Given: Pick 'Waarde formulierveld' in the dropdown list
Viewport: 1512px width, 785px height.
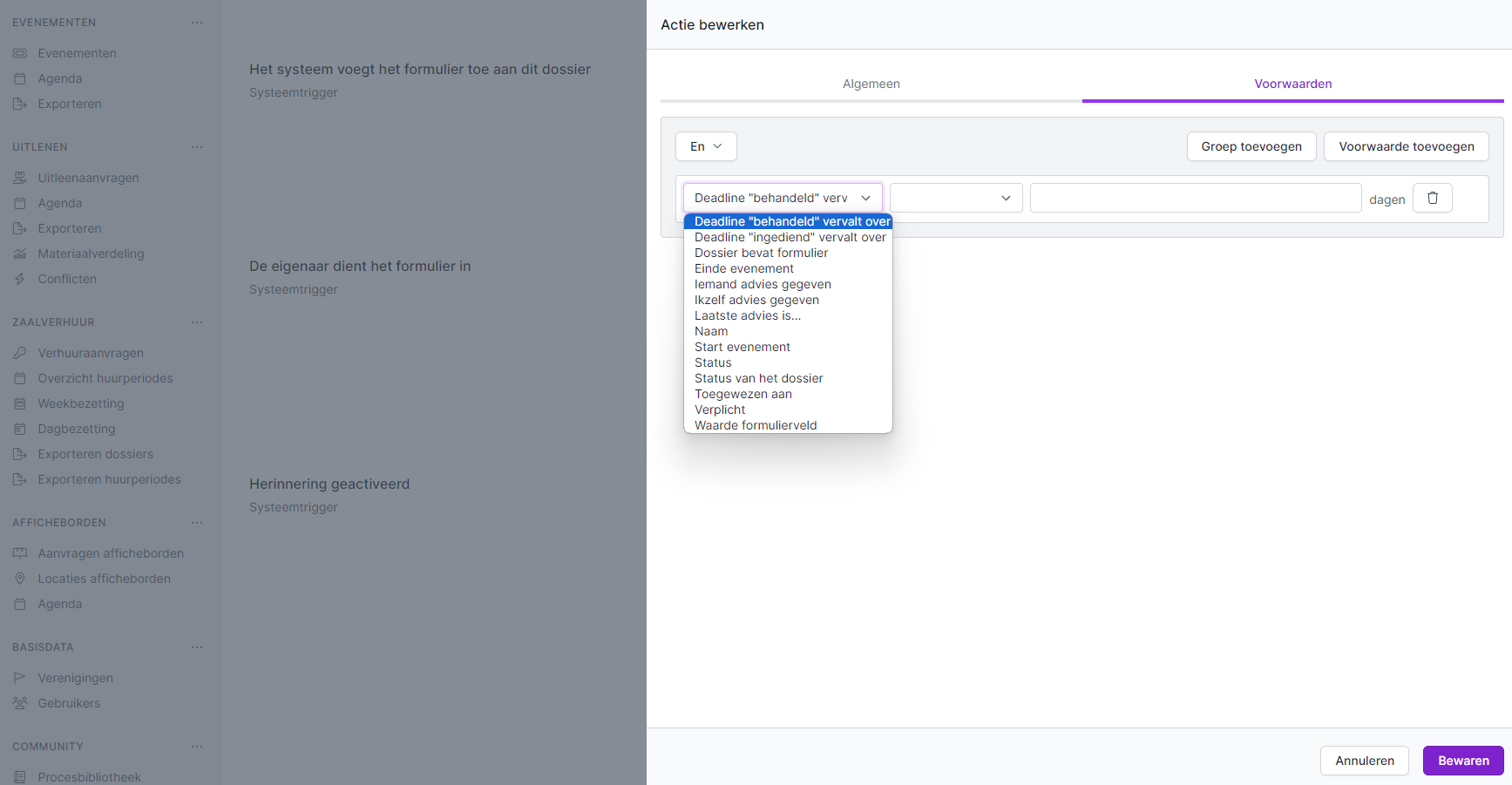Looking at the screenshot, I should [756, 425].
